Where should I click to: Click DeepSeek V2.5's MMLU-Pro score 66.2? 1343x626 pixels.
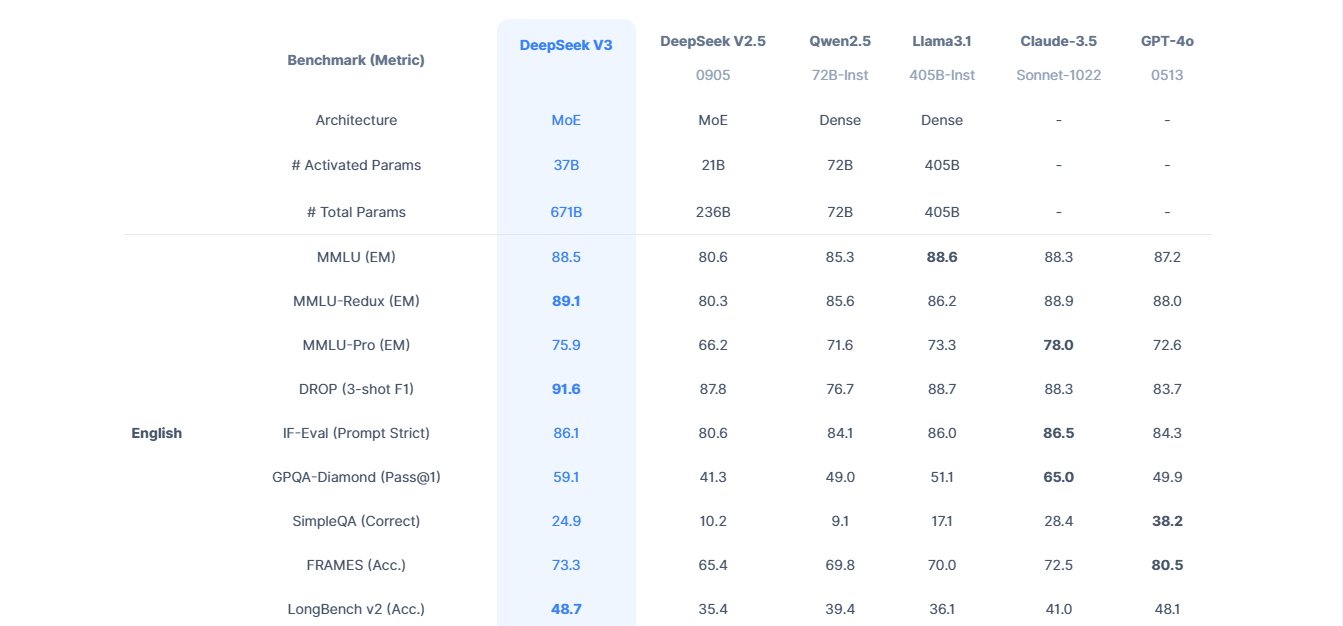[713, 345]
